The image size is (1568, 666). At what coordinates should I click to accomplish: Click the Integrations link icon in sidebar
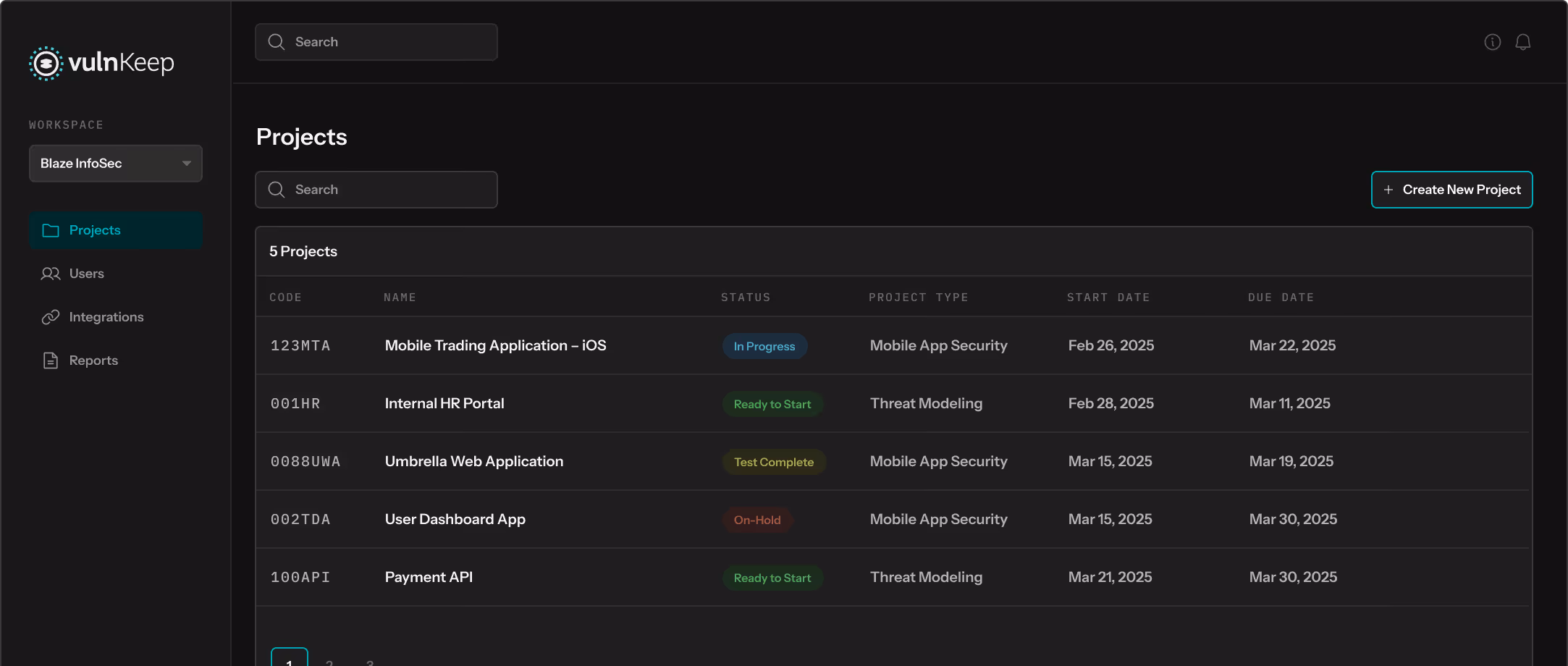tap(51, 317)
